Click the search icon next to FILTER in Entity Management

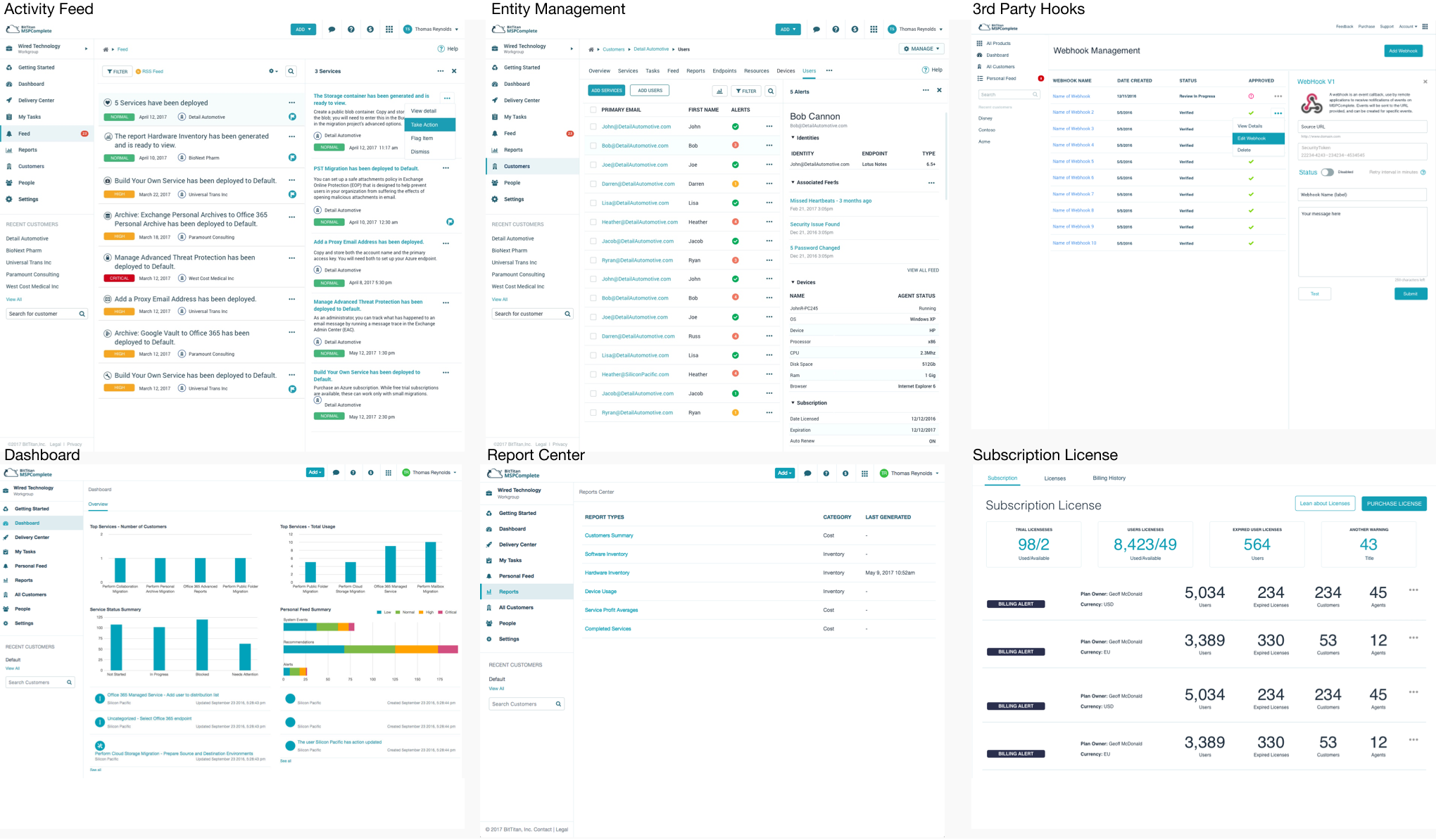tap(771, 91)
